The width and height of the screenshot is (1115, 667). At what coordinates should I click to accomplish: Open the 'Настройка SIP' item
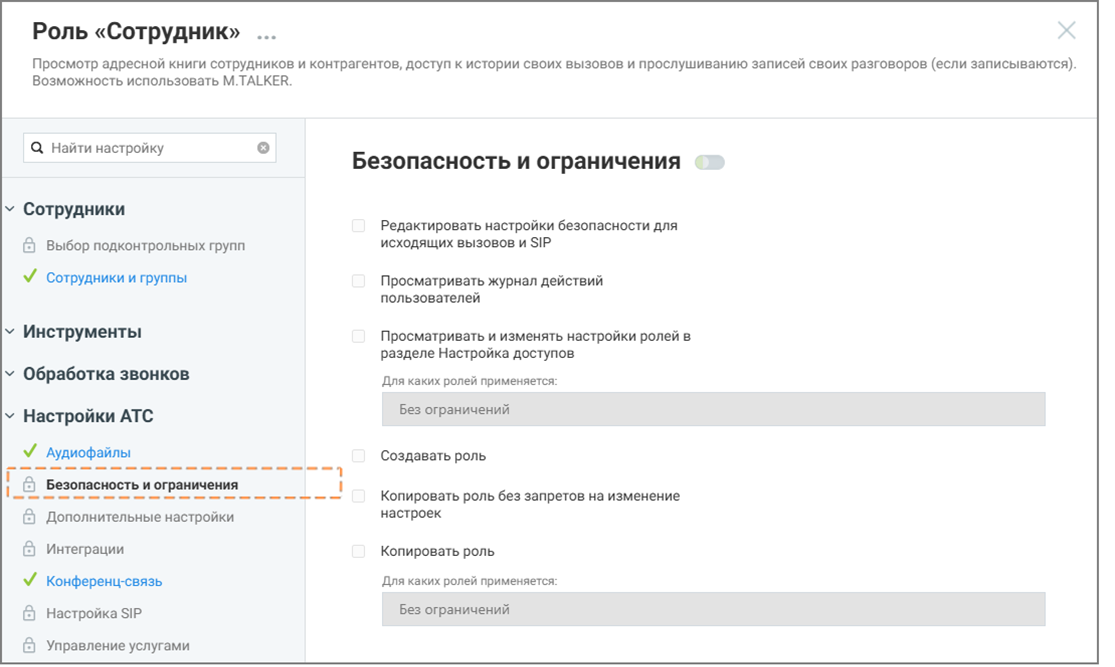pyautogui.click(x=94, y=613)
